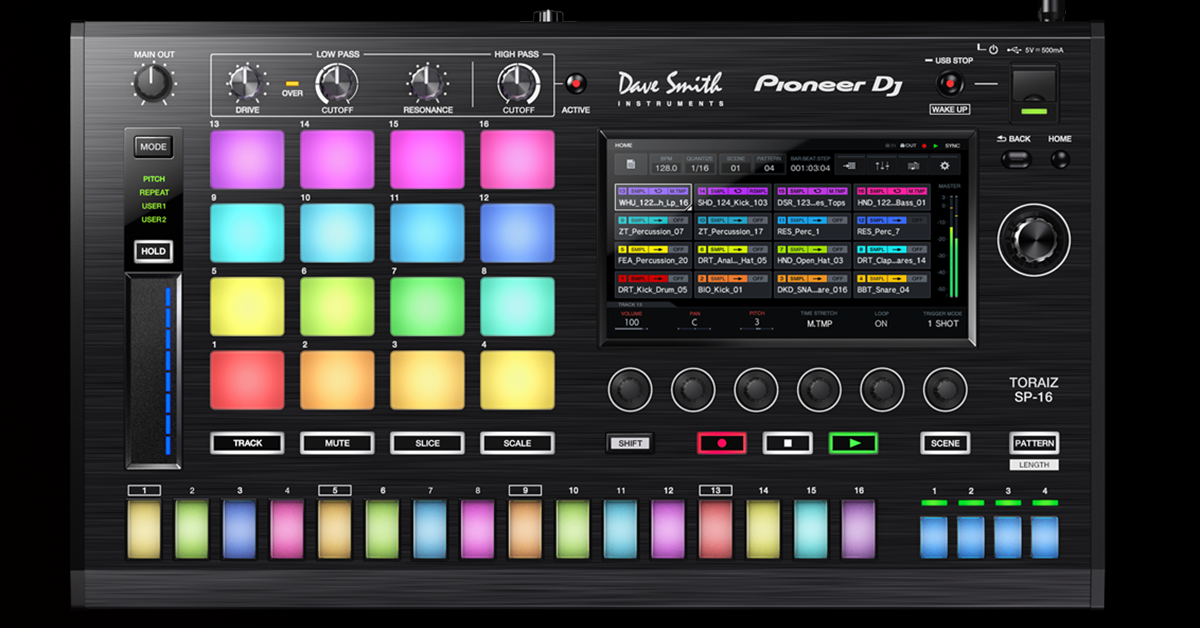Viewport: 1200px width, 628px height.
Task: Open the project file icon on screen
Action: pyautogui.click(x=630, y=165)
